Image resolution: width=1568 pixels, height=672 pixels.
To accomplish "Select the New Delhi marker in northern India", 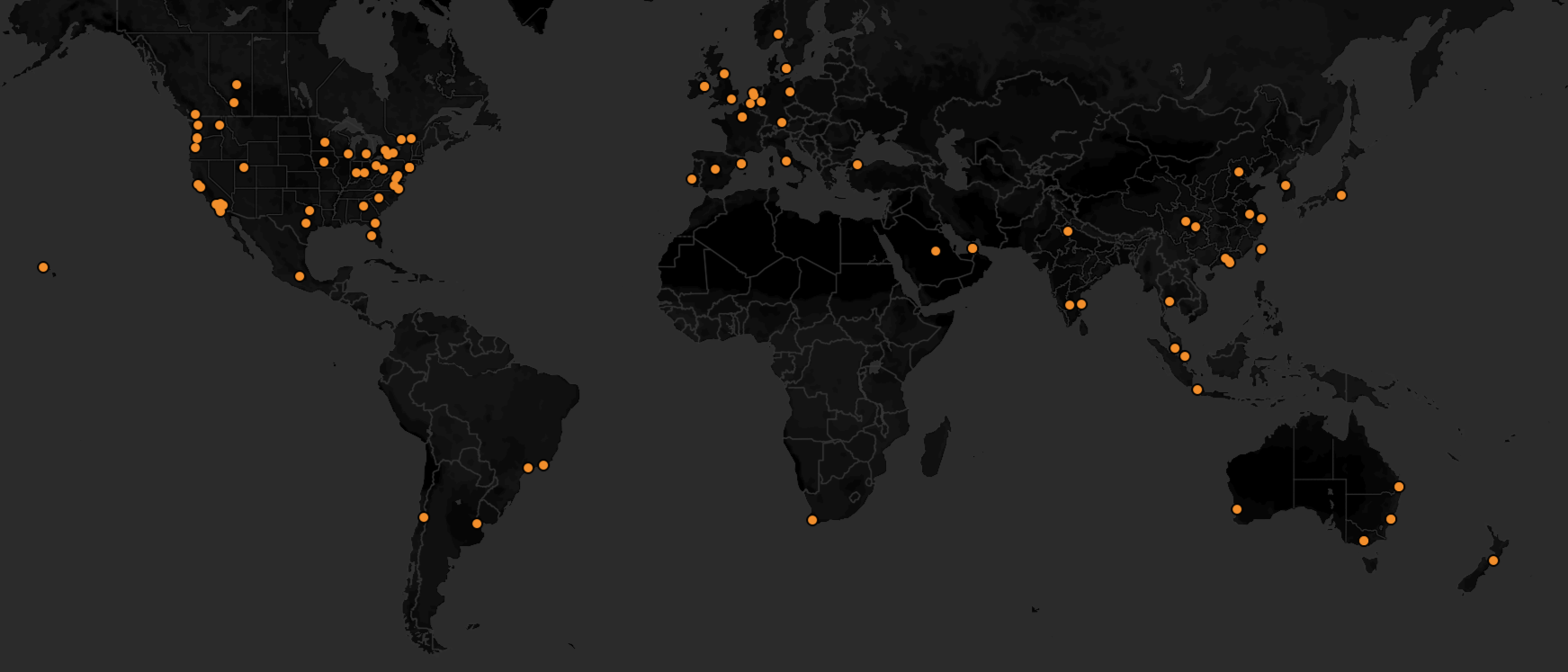I will pyautogui.click(x=1068, y=231).
